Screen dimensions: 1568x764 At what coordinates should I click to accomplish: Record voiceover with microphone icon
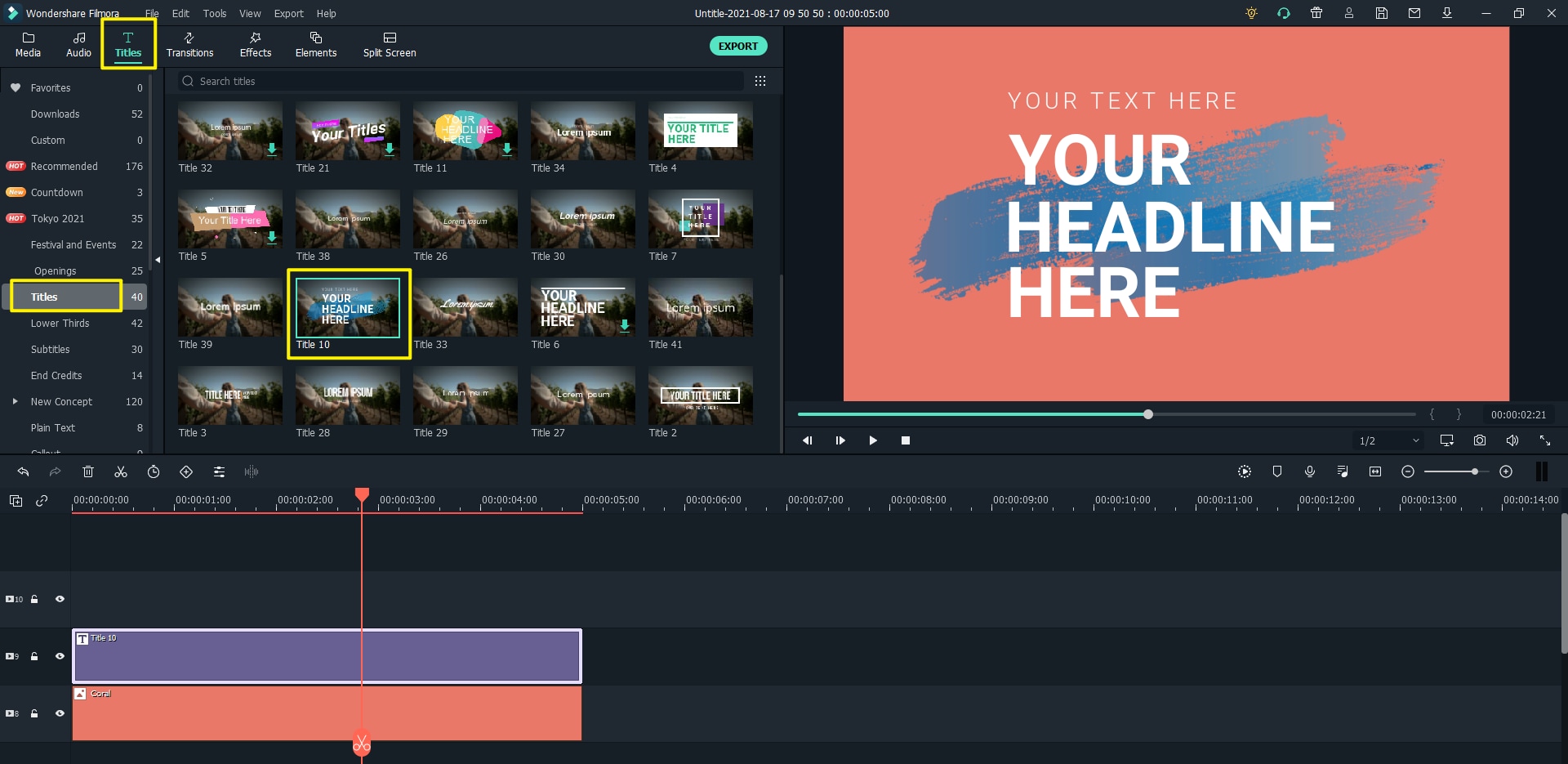click(1310, 471)
